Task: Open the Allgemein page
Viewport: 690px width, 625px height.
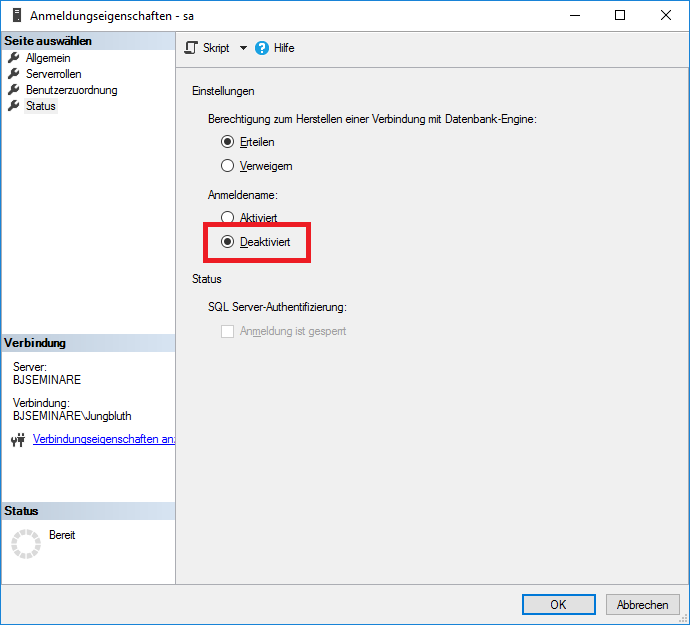Action: pyautogui.click(x=47, y=58)
